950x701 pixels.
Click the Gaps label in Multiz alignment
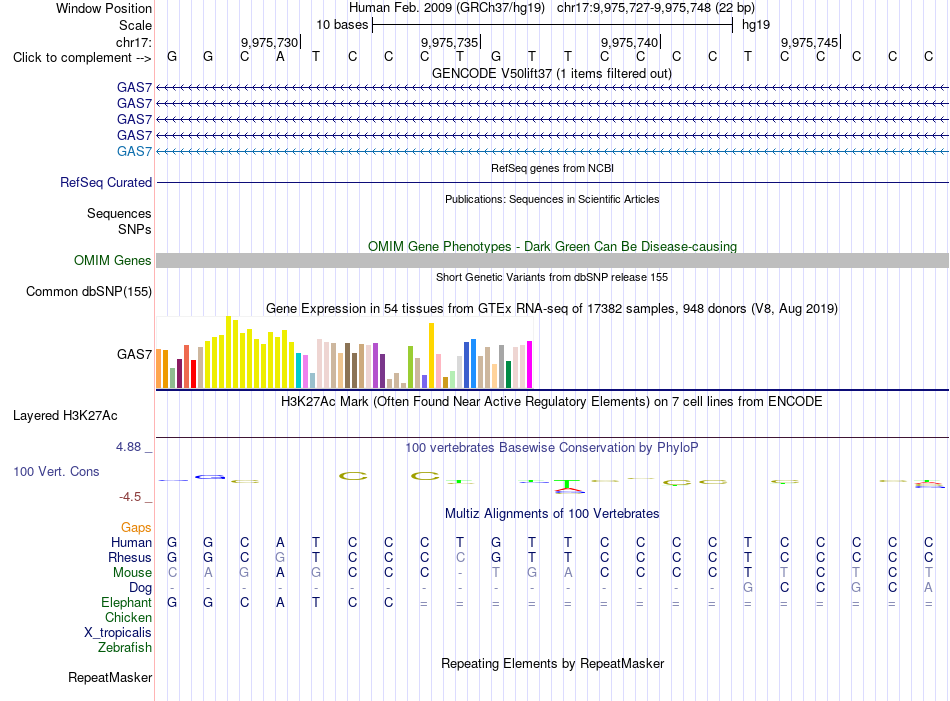pos(136,527)
